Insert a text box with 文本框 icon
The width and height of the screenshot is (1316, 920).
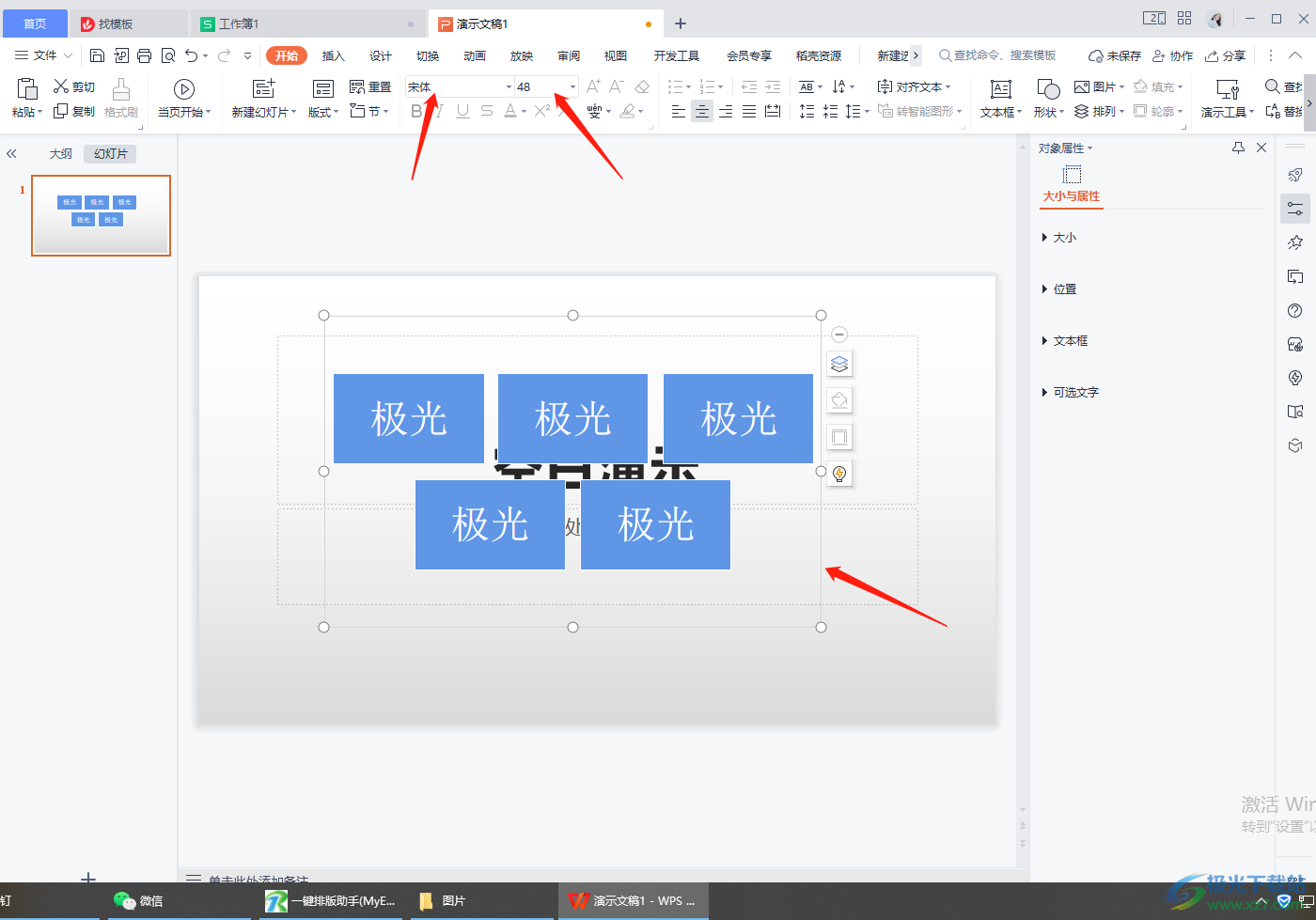click(1001, 88)
